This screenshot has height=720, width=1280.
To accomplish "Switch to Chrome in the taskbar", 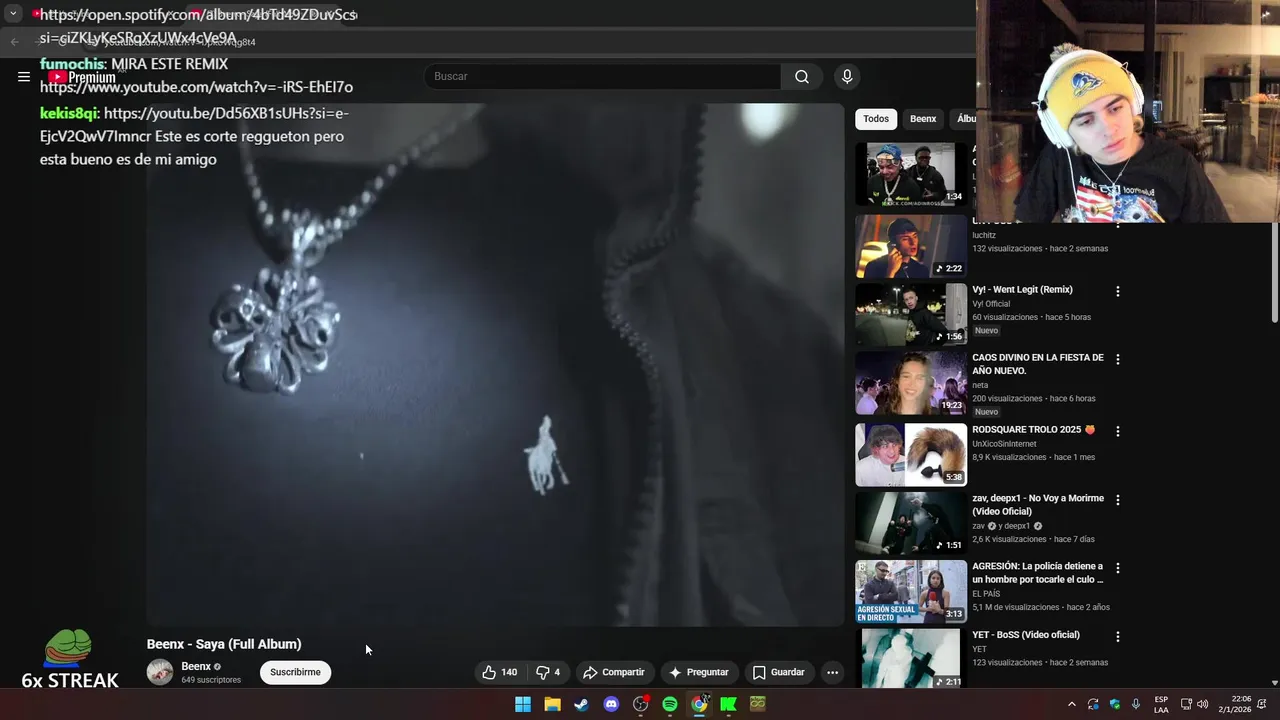I will coord(699,704).
